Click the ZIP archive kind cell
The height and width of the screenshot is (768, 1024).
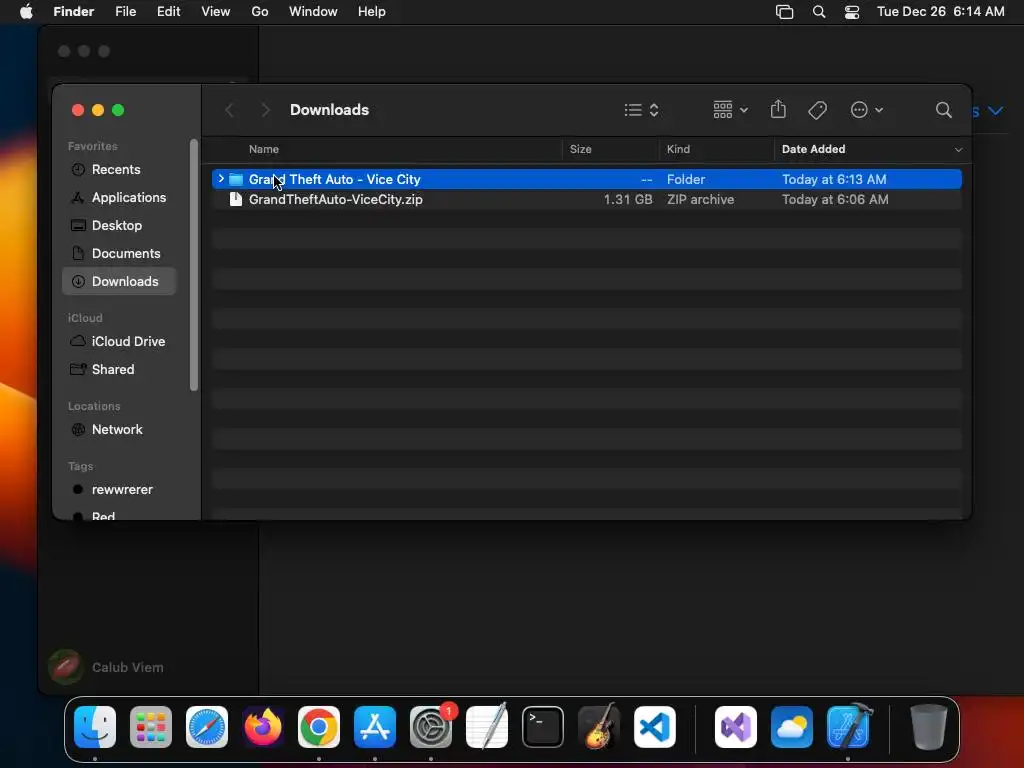700,200
